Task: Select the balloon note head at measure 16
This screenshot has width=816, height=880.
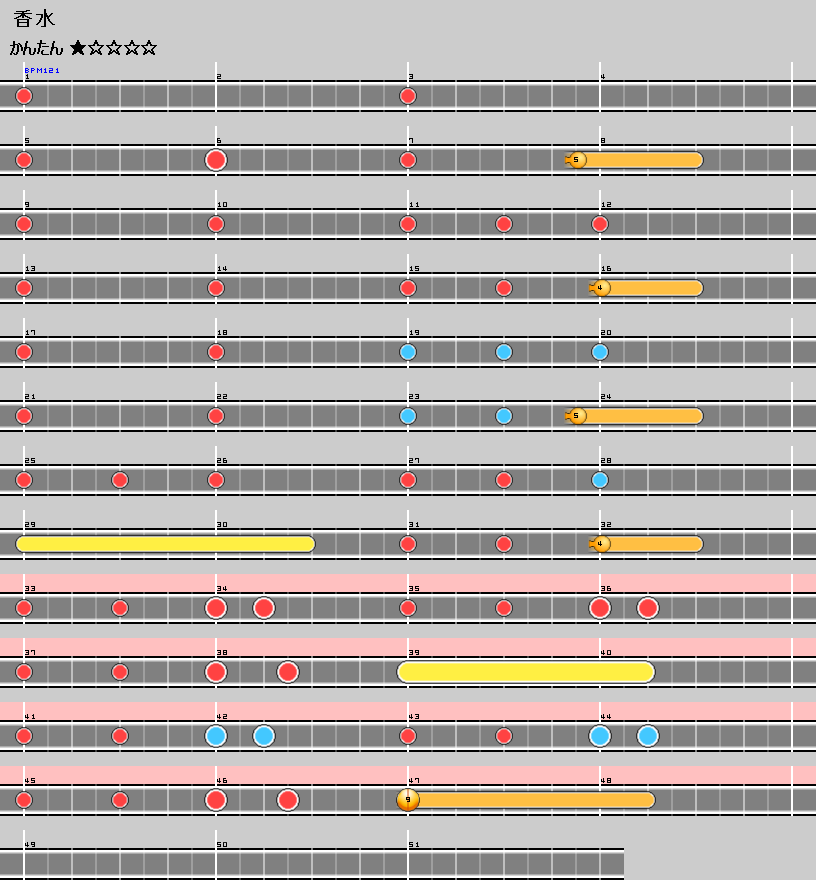Action: click(x=601, y=288)
